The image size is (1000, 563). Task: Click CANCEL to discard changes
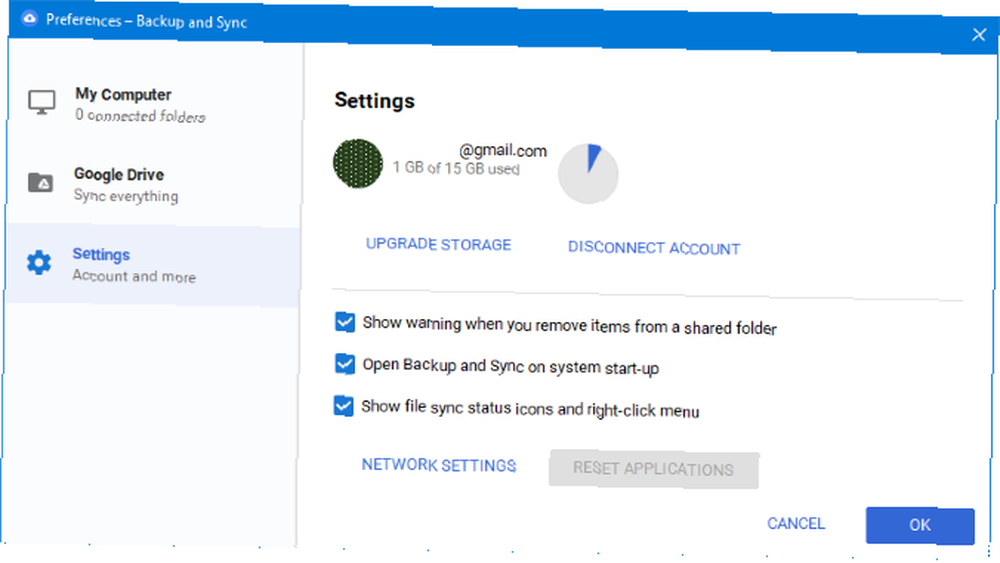796,523
